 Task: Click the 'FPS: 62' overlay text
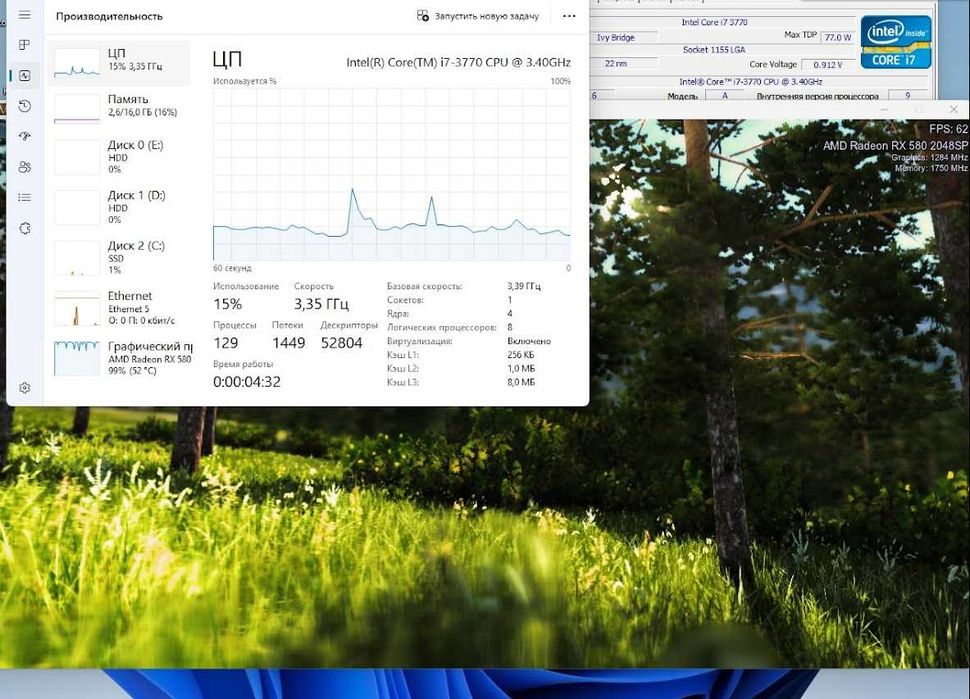tap(948, 129)
